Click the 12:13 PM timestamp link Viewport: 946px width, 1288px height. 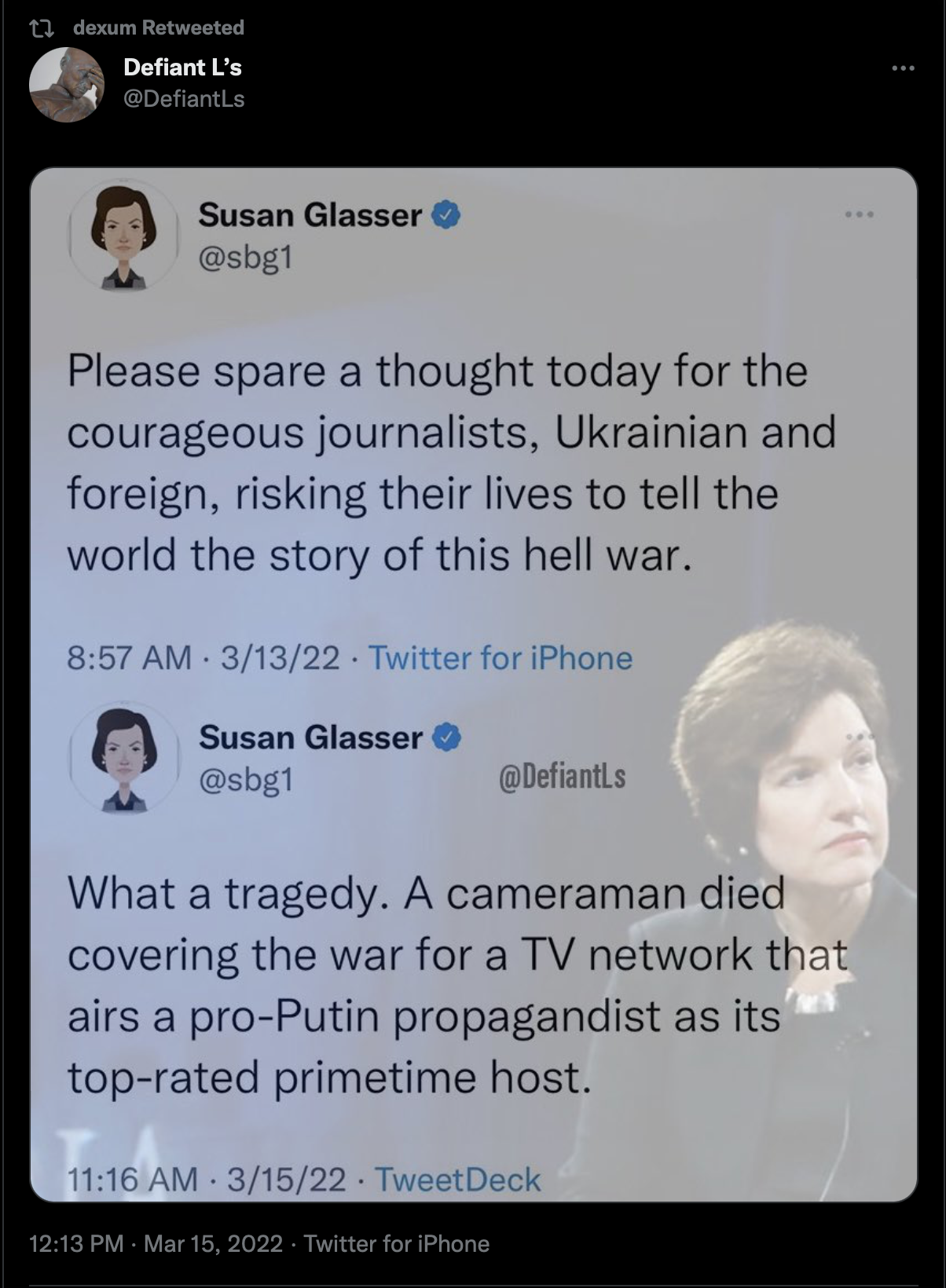click(76, 1244)
